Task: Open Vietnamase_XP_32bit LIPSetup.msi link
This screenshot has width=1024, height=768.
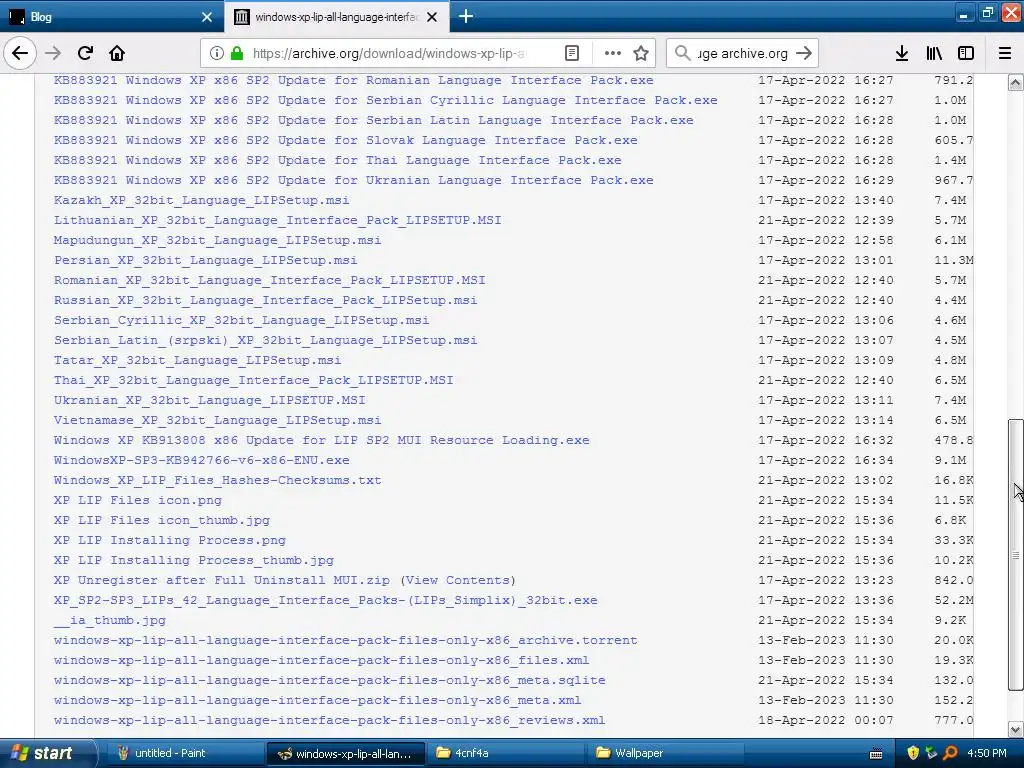Action: coord(217,420)
